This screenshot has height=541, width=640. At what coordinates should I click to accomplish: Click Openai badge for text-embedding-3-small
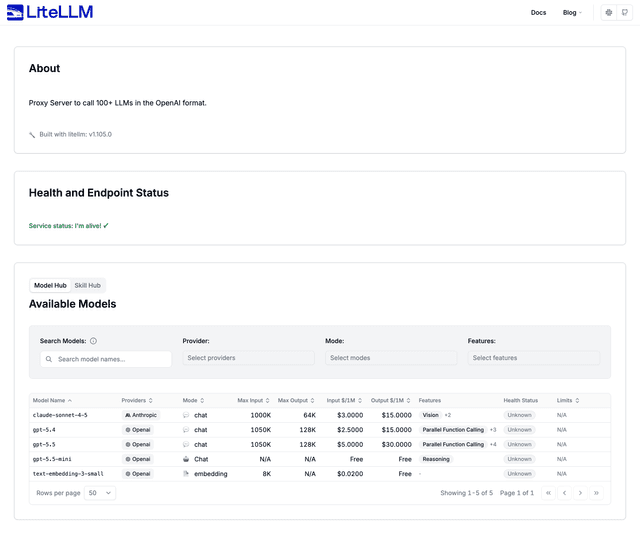coord(138,474)
